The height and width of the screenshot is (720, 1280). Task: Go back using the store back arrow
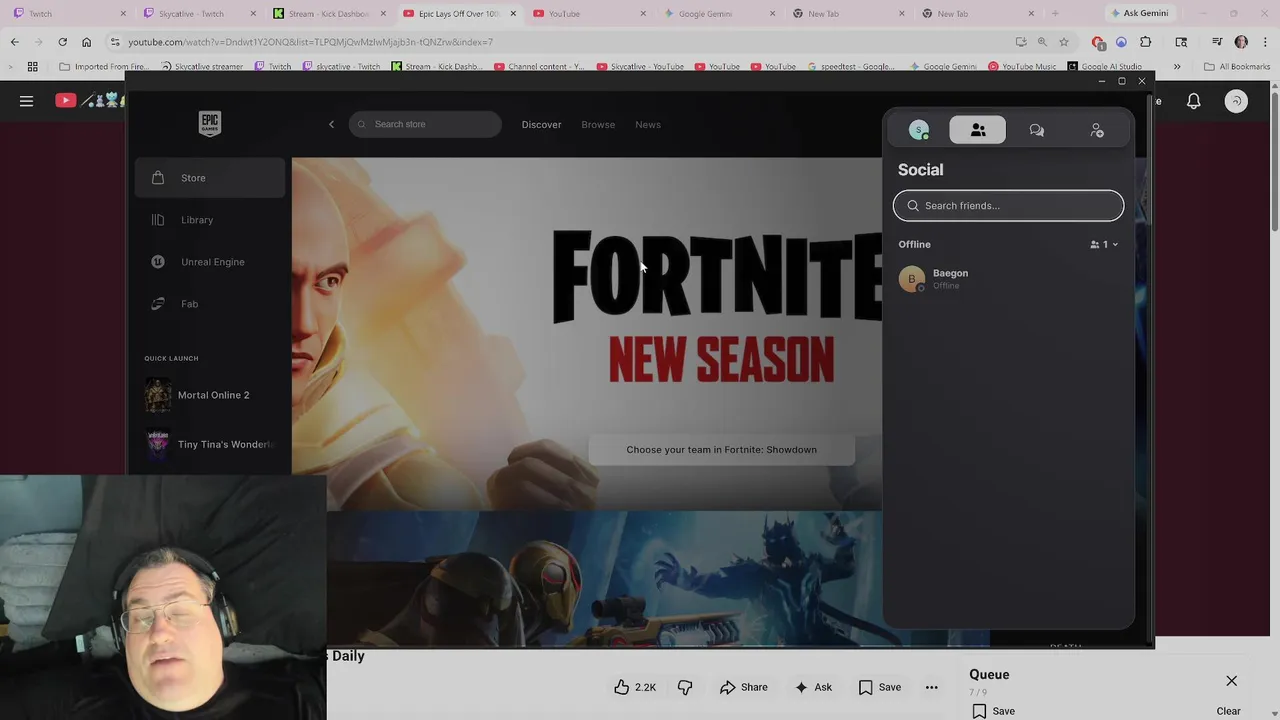332,124
